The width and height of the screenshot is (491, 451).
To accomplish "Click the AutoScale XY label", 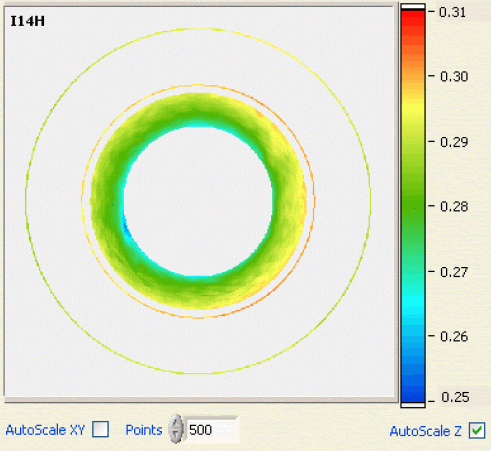I will click(x=45, y=430).
